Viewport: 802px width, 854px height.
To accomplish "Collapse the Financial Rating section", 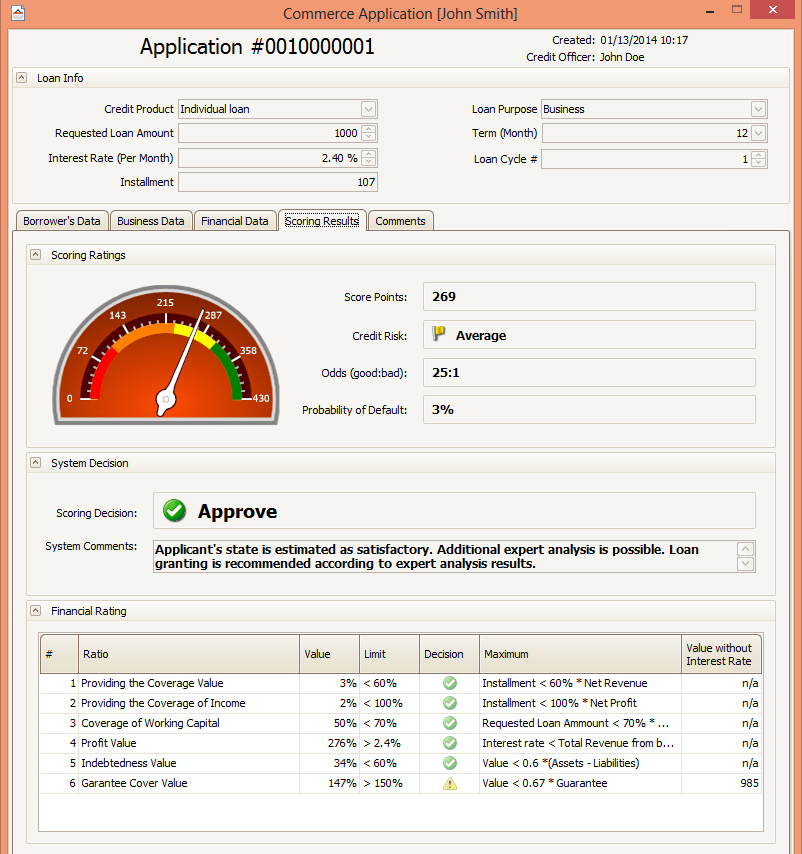I will pyautogui.click(x=37, y=611).
